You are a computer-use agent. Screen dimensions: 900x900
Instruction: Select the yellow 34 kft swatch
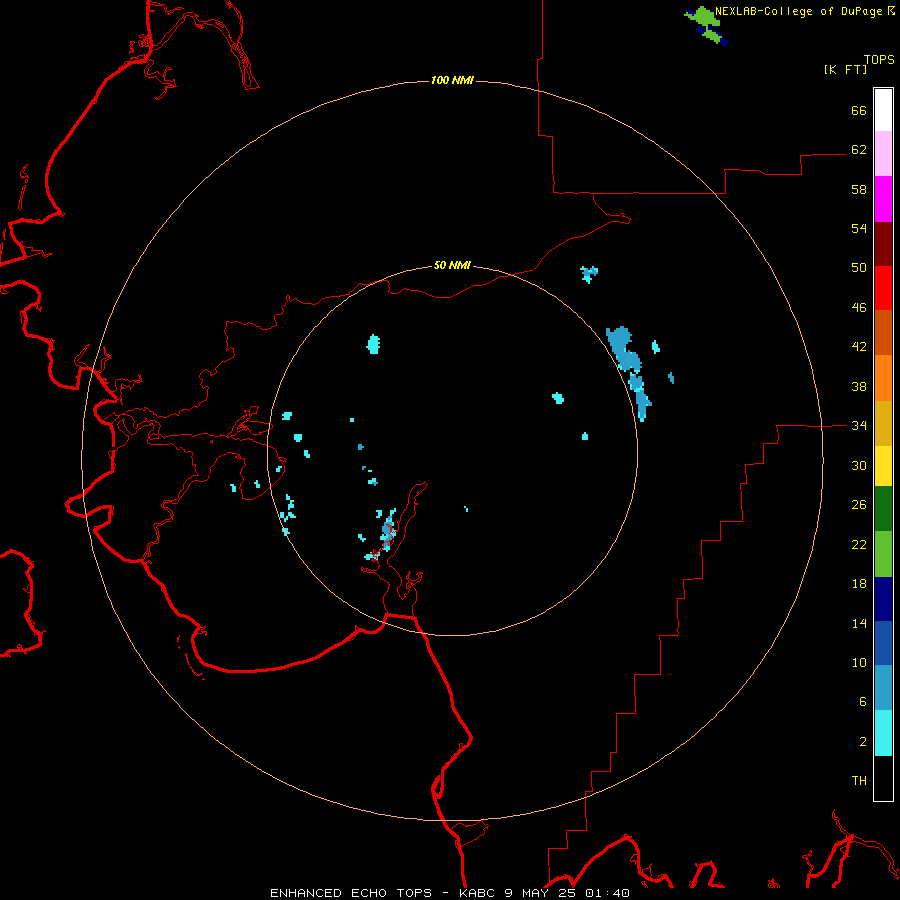[883, 466]
